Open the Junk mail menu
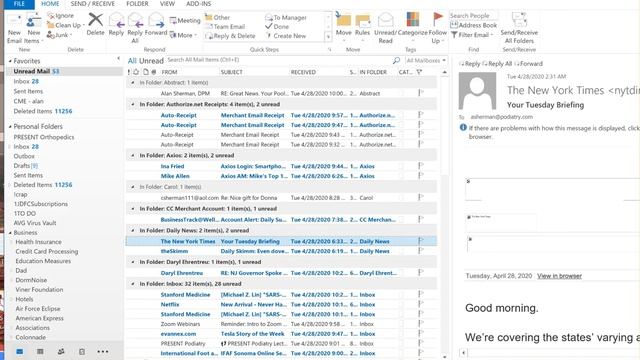Viewport: 640px width, 360px height. tap(60, 35)
